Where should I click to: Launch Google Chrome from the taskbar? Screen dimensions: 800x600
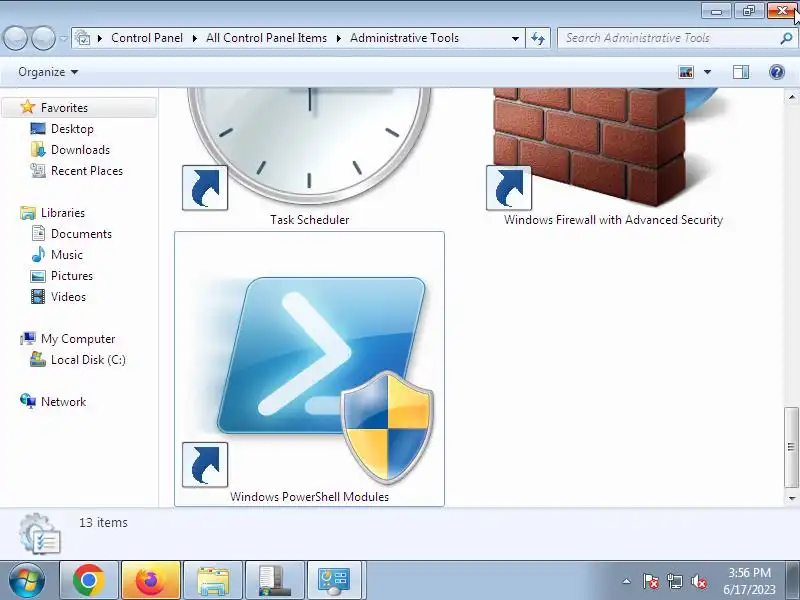tap(89, 581)
